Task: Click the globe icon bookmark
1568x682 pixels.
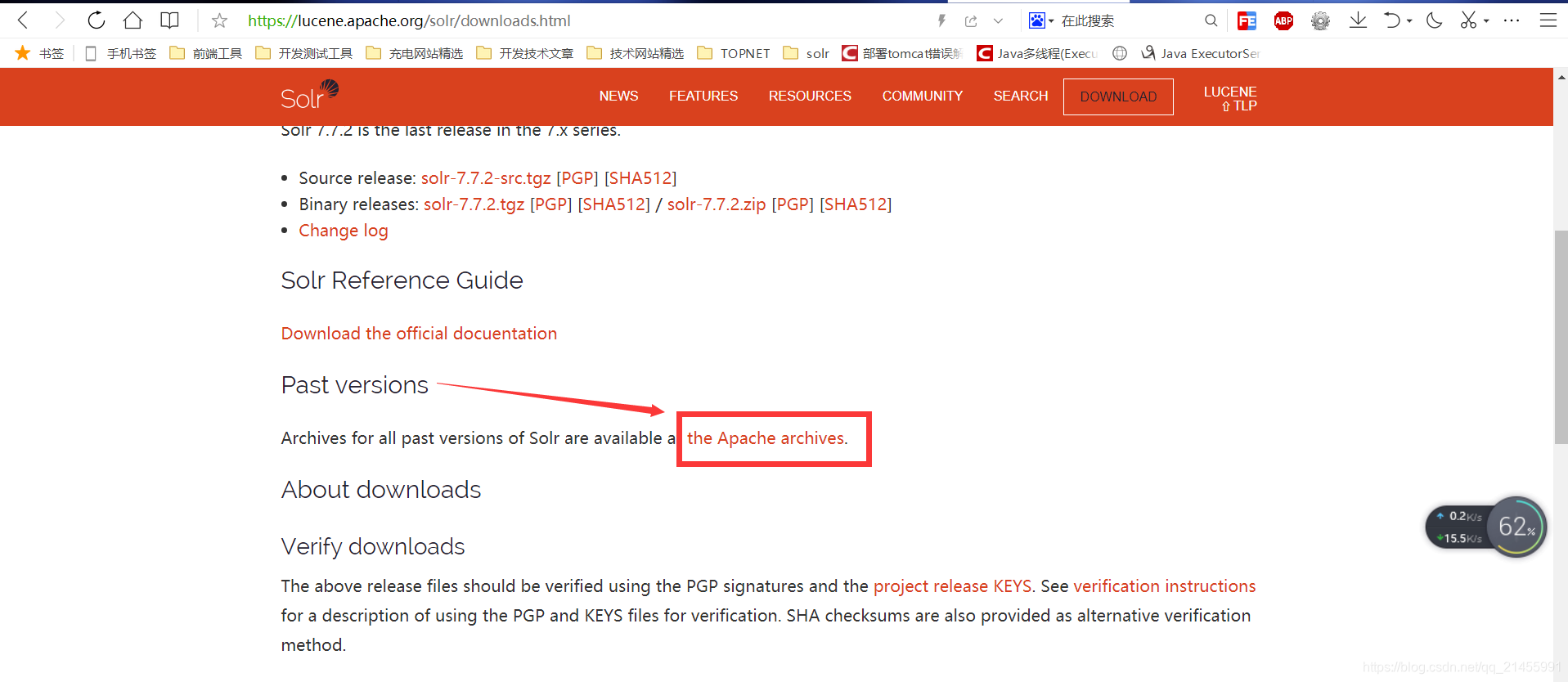Action: pyautogui.click(x=1120, y=53)
